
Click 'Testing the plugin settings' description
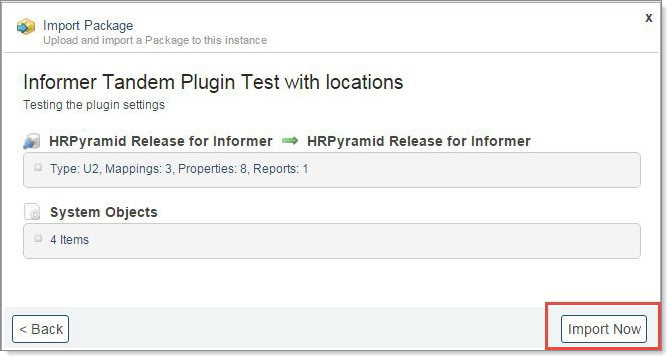click(x=94, y=105)
